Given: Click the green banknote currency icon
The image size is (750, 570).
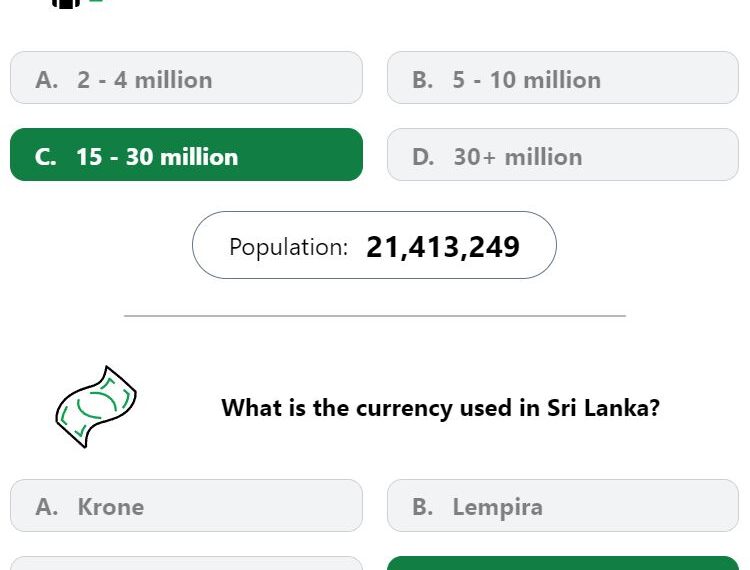Looking at the screenshot, I should [x=96, y=407].
